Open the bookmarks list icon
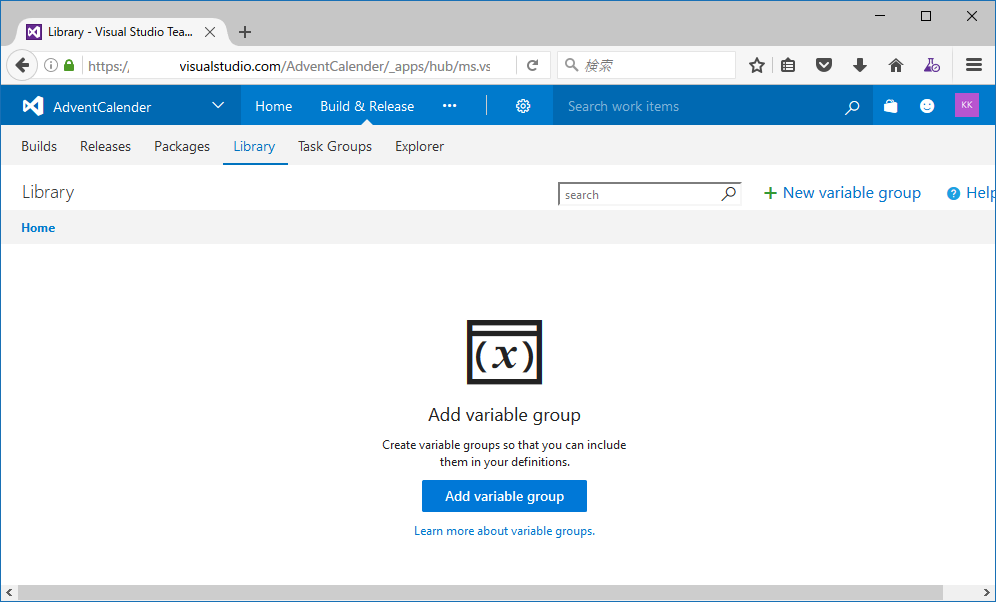This screenshot has width=996, height=602. coord(788,65)
